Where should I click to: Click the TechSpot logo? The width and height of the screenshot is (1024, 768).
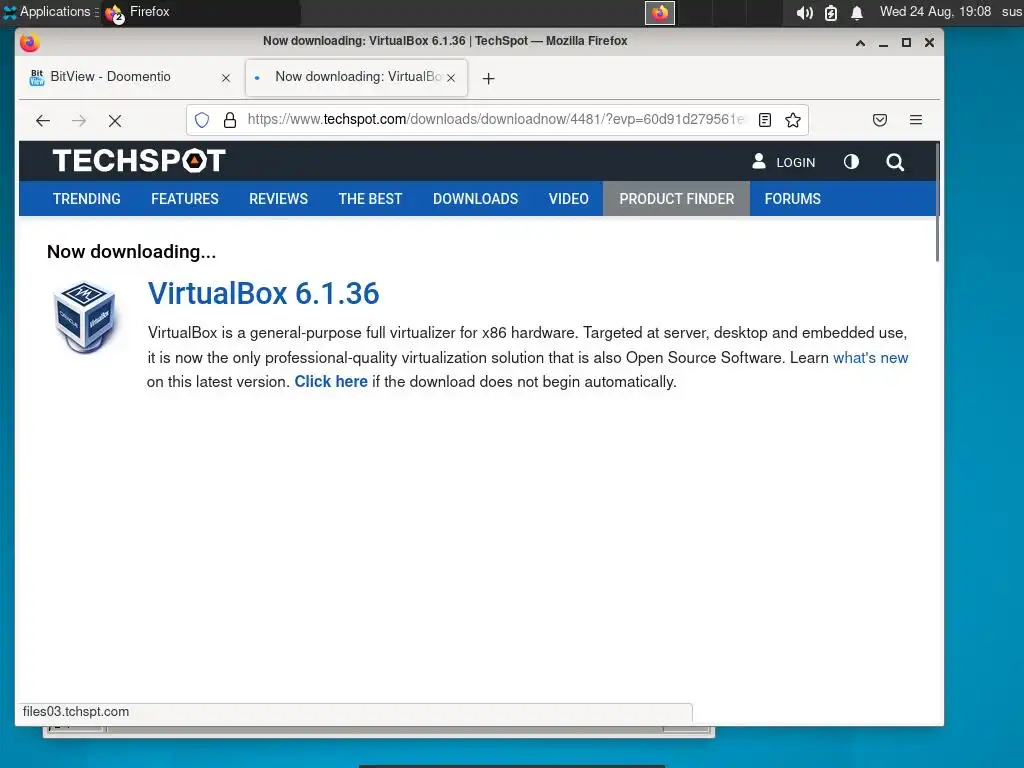139,161
